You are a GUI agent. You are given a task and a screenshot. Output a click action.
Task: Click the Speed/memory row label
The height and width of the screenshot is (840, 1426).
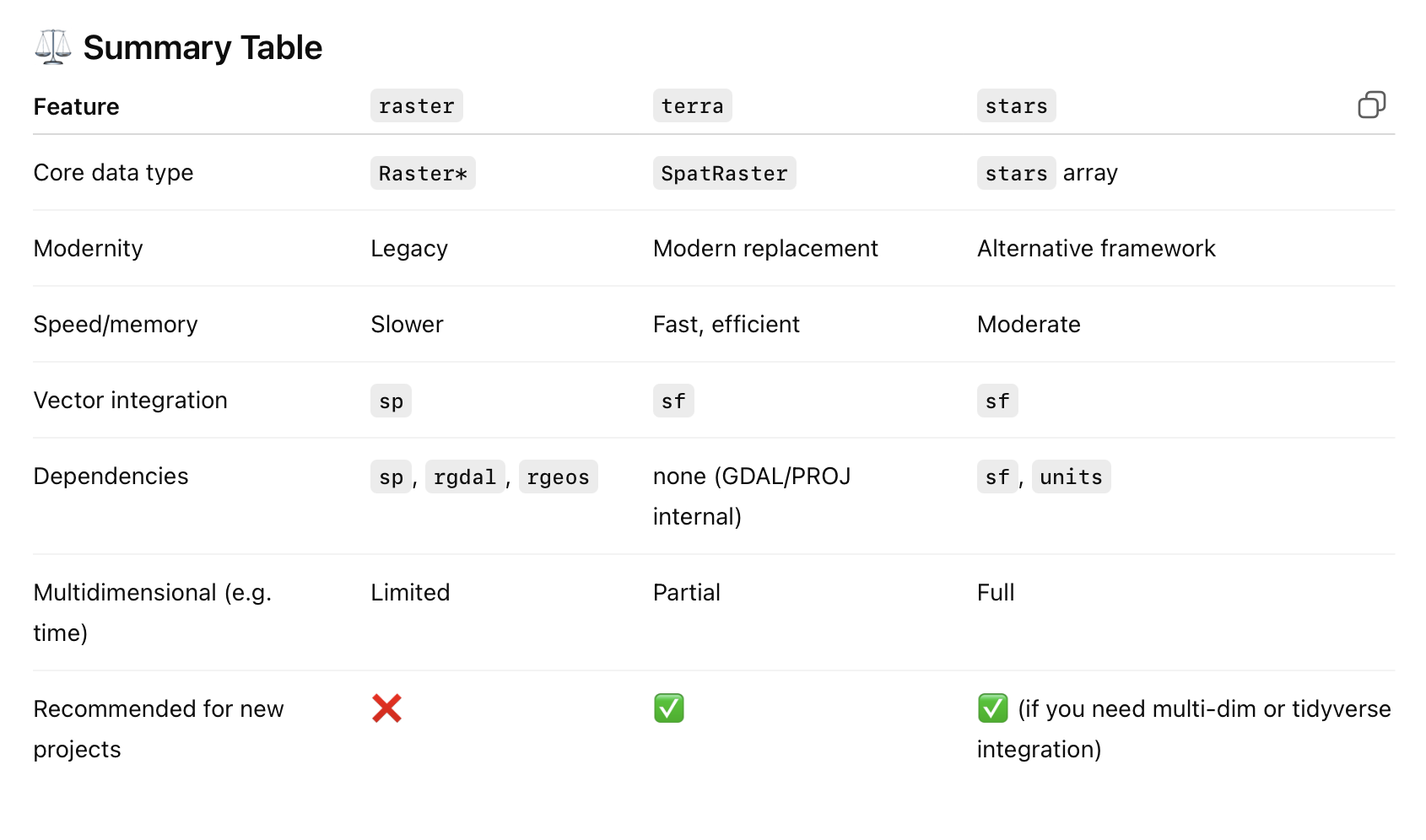[116, 325]
